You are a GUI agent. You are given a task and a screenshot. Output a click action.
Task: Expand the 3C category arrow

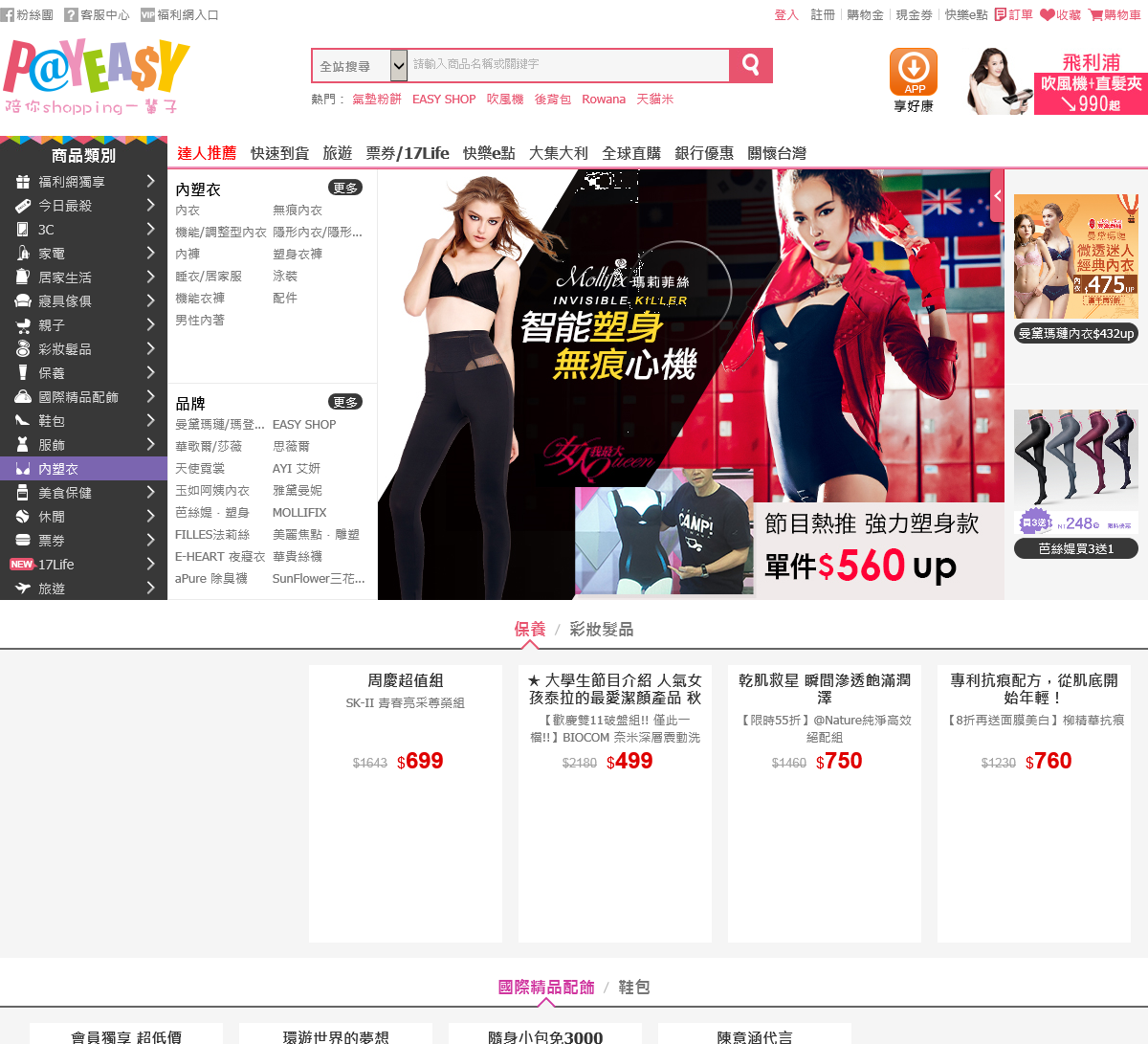coord(151,229)
